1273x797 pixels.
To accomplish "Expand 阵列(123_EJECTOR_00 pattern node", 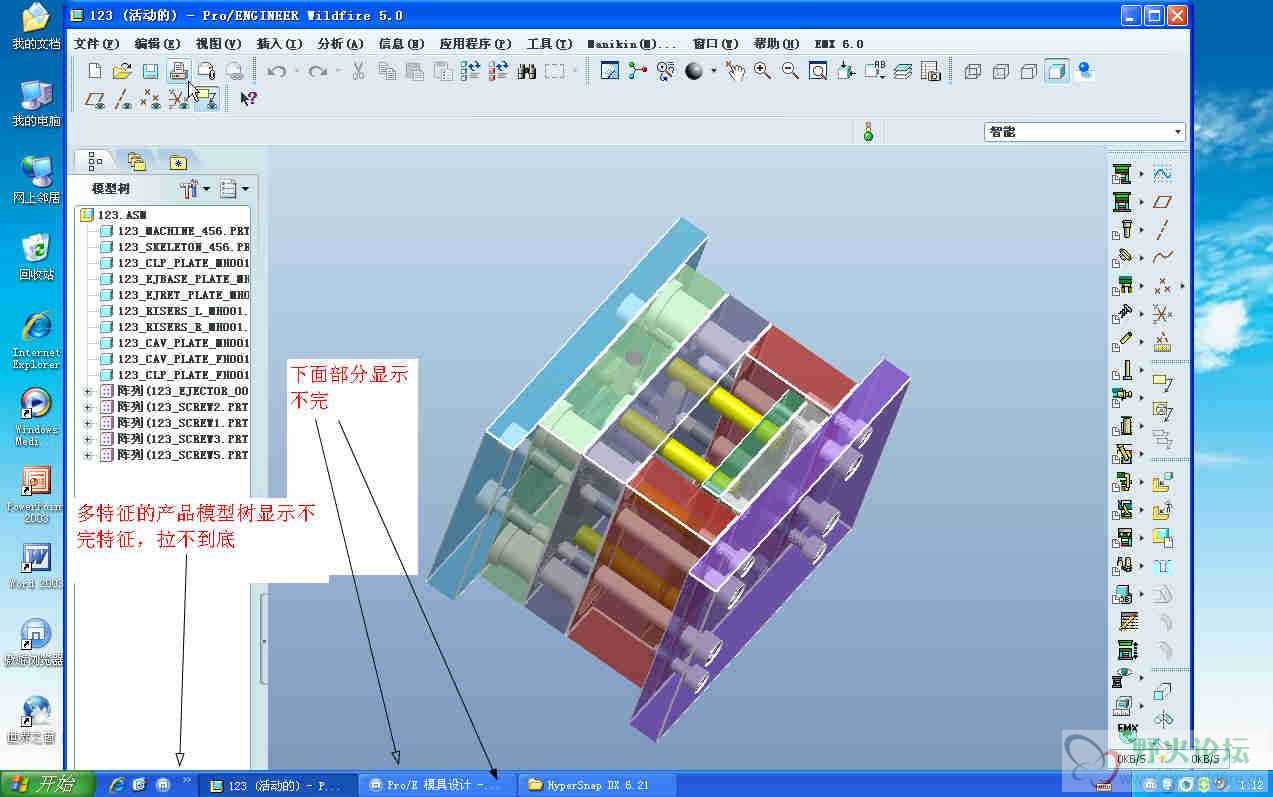I will [x=88, y=391].
